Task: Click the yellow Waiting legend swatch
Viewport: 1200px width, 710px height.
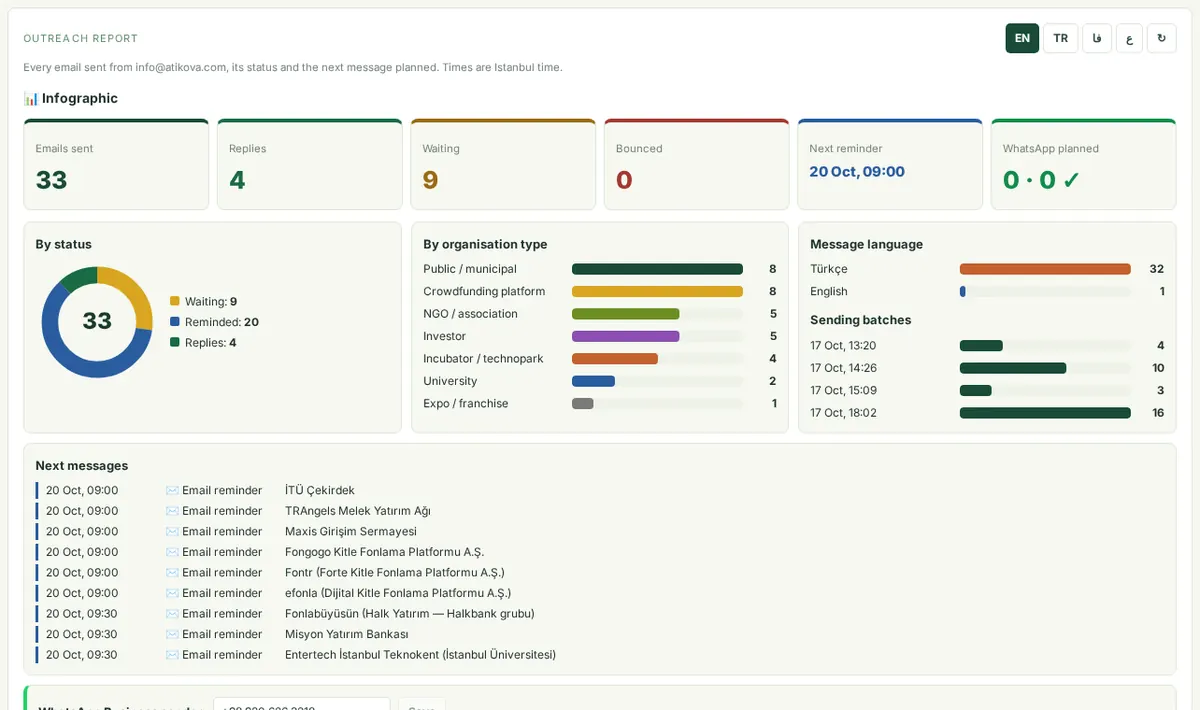Action: coord(175,301)
